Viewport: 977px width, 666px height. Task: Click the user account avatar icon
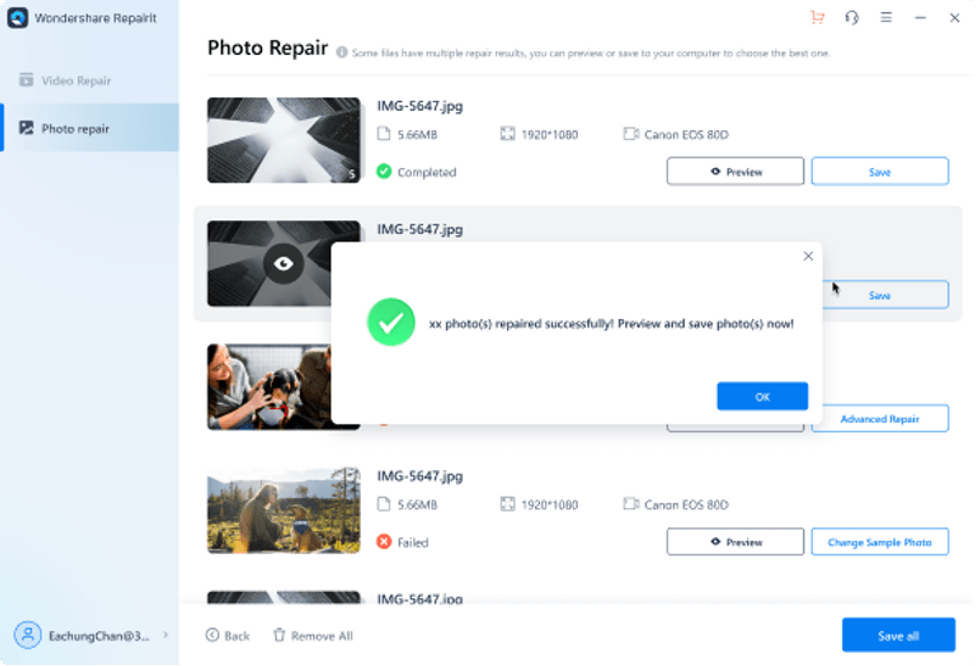pyautogui.click(x=28, y=635)
